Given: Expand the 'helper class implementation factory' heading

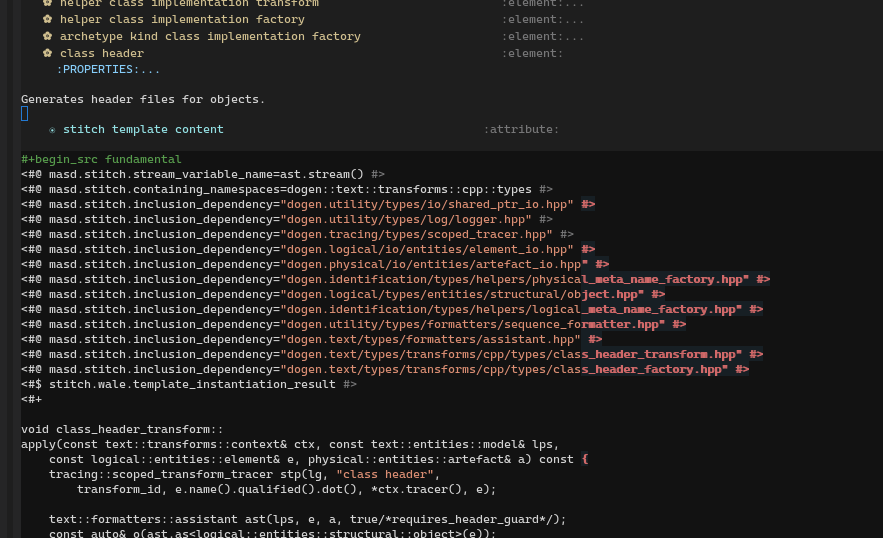Looking at the screenshot, I should click(x=182, y=19).
